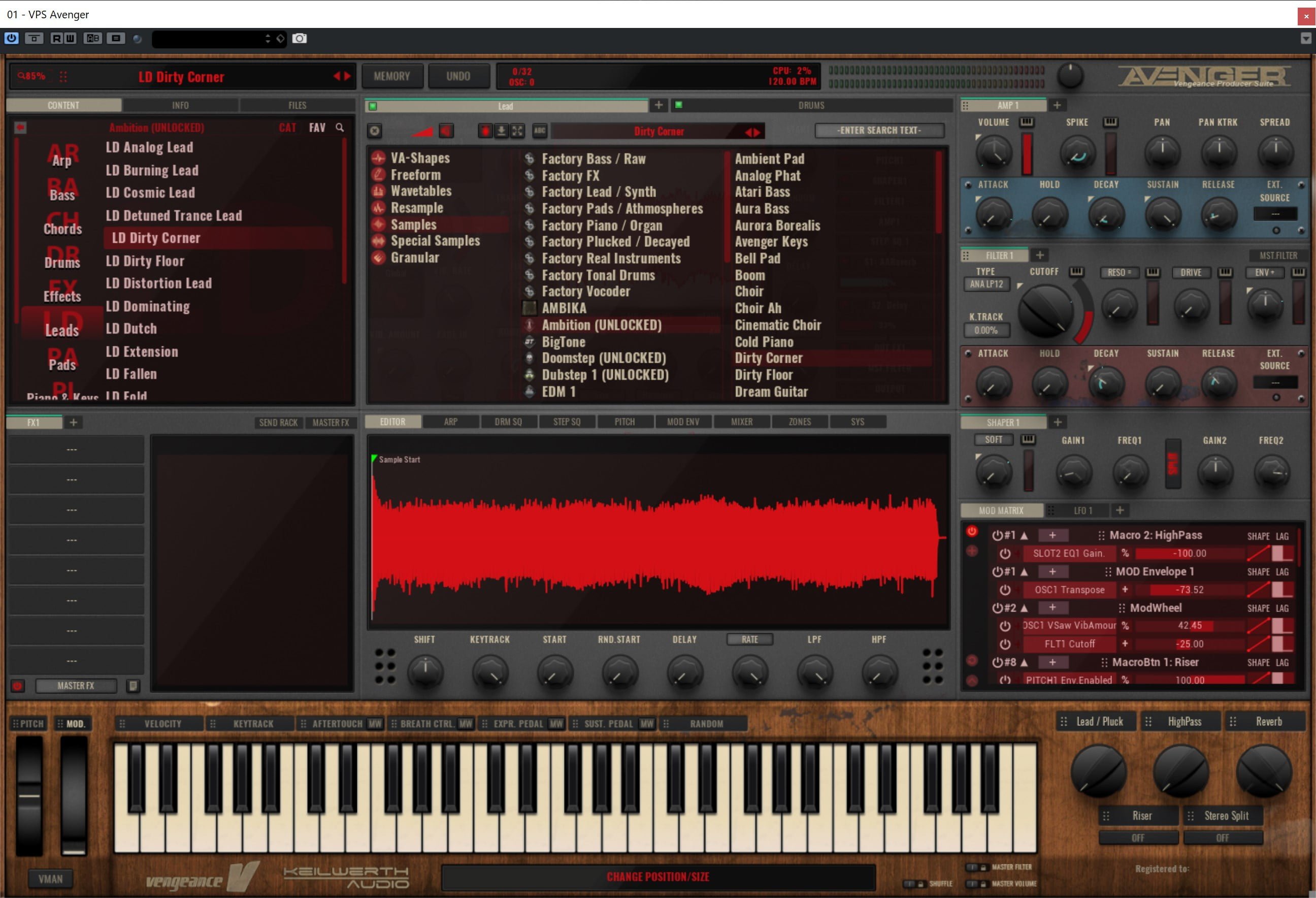
Task: Open the shaper SOFT type dropdown
Action: click(993, 440)
